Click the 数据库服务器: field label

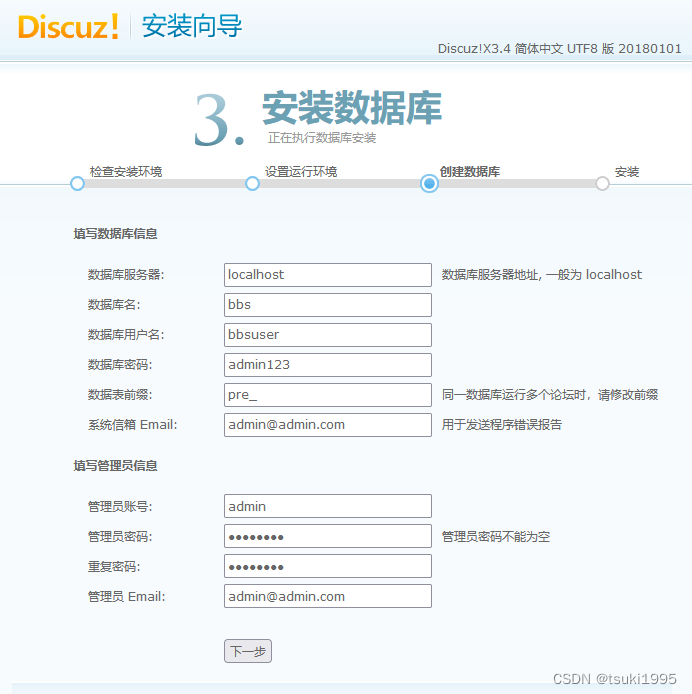126,275
